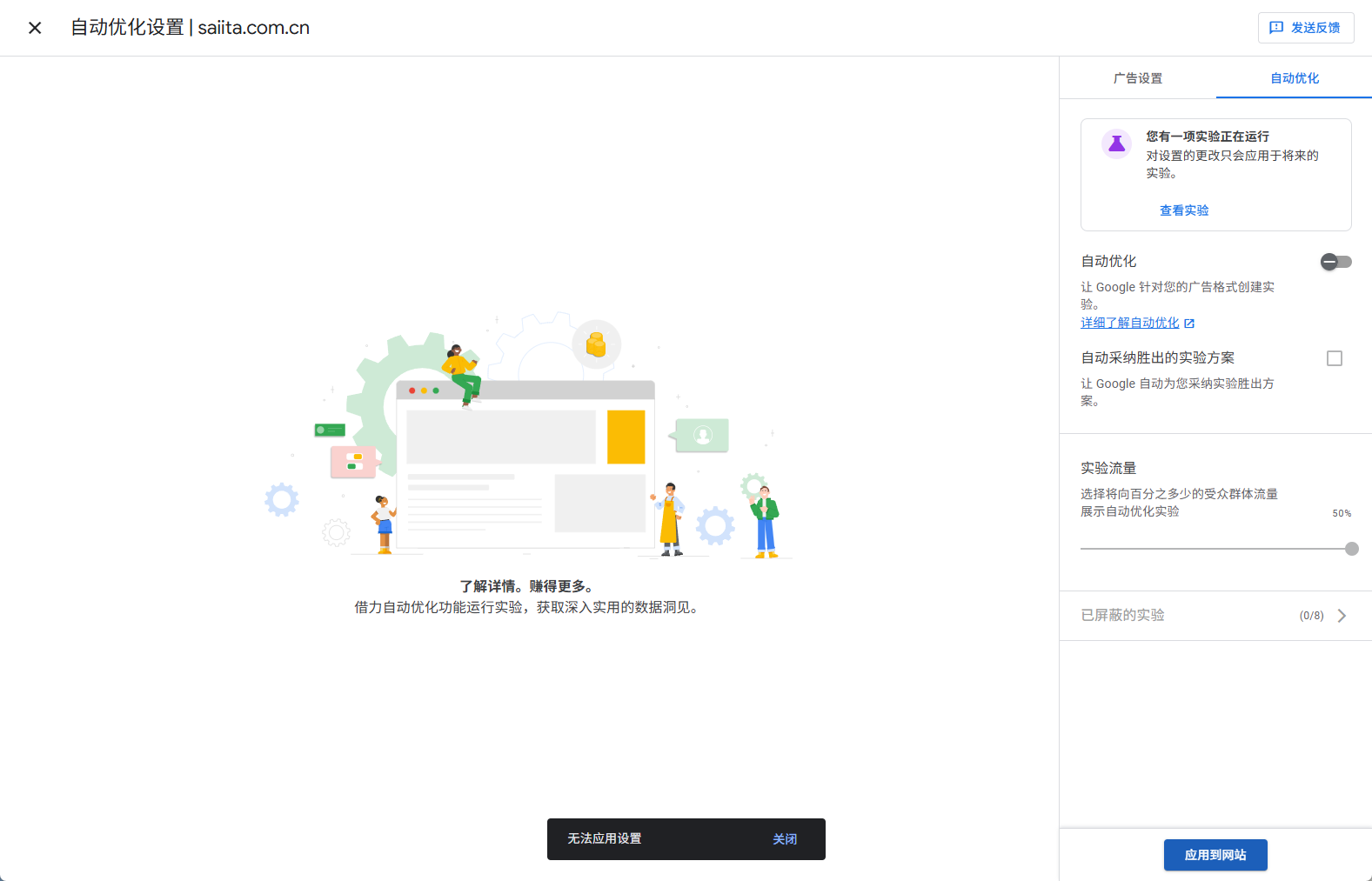Click the (0/8) blocked experiments count
The width and height of the screenshot is (1372, 881).
pos(1311,616)
